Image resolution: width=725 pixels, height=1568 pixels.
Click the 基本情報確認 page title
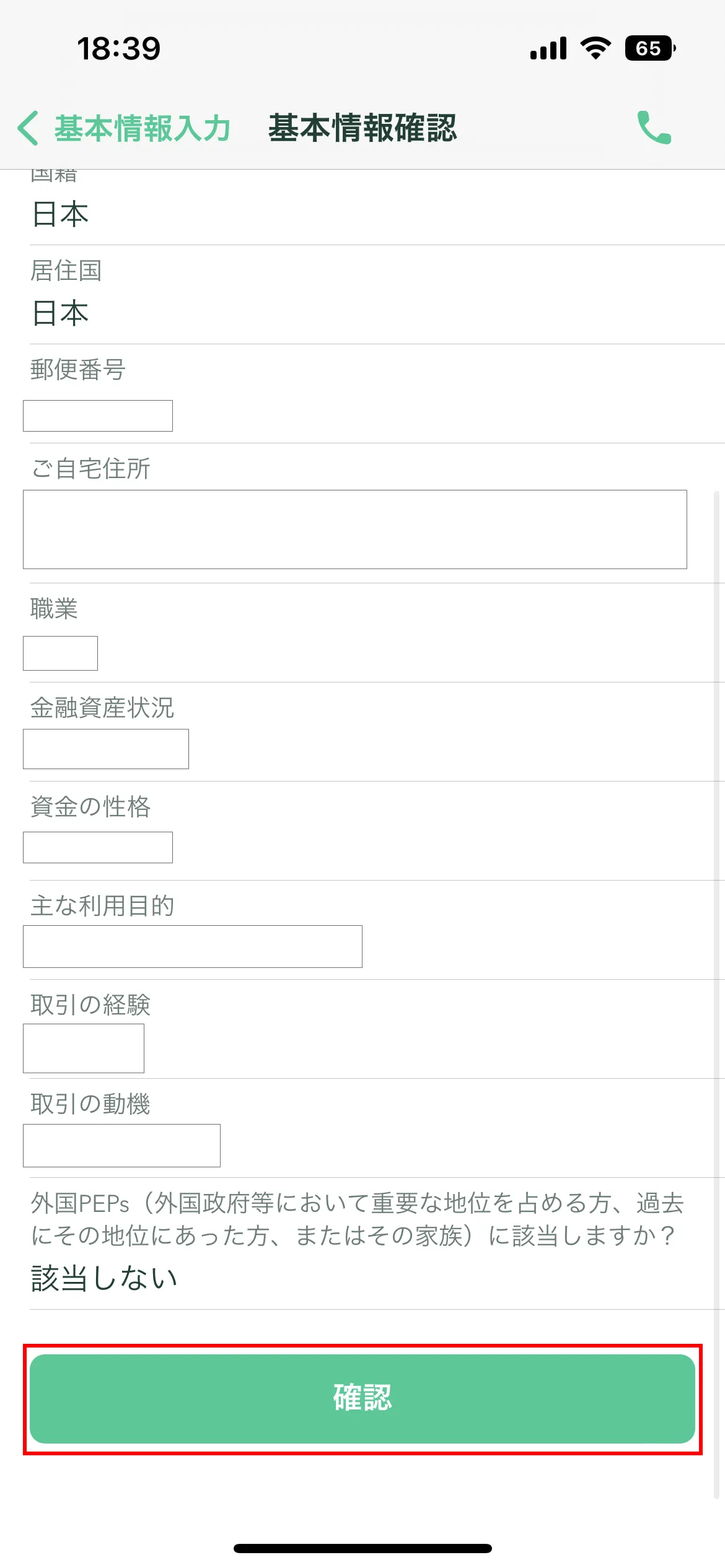tap(362, 128)
